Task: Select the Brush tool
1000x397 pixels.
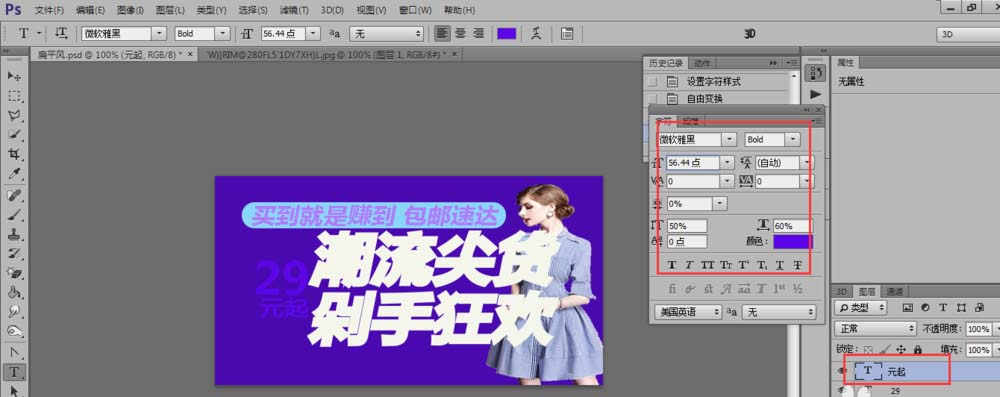Action: 14,214
